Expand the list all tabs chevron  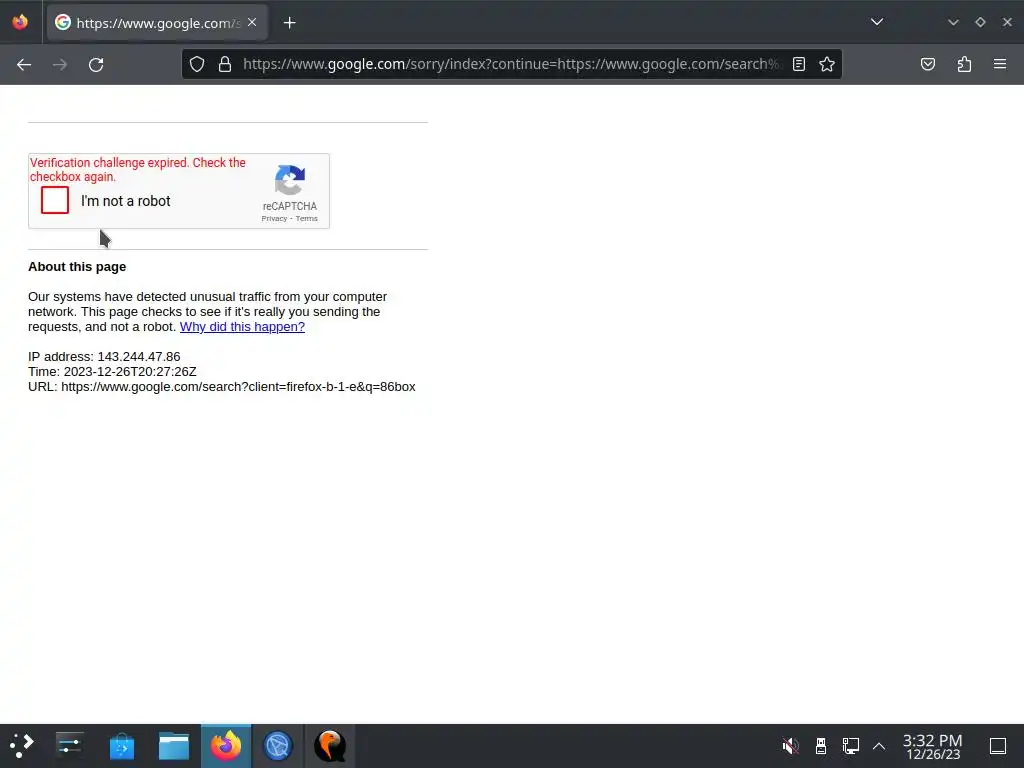[x=877, y=22]
